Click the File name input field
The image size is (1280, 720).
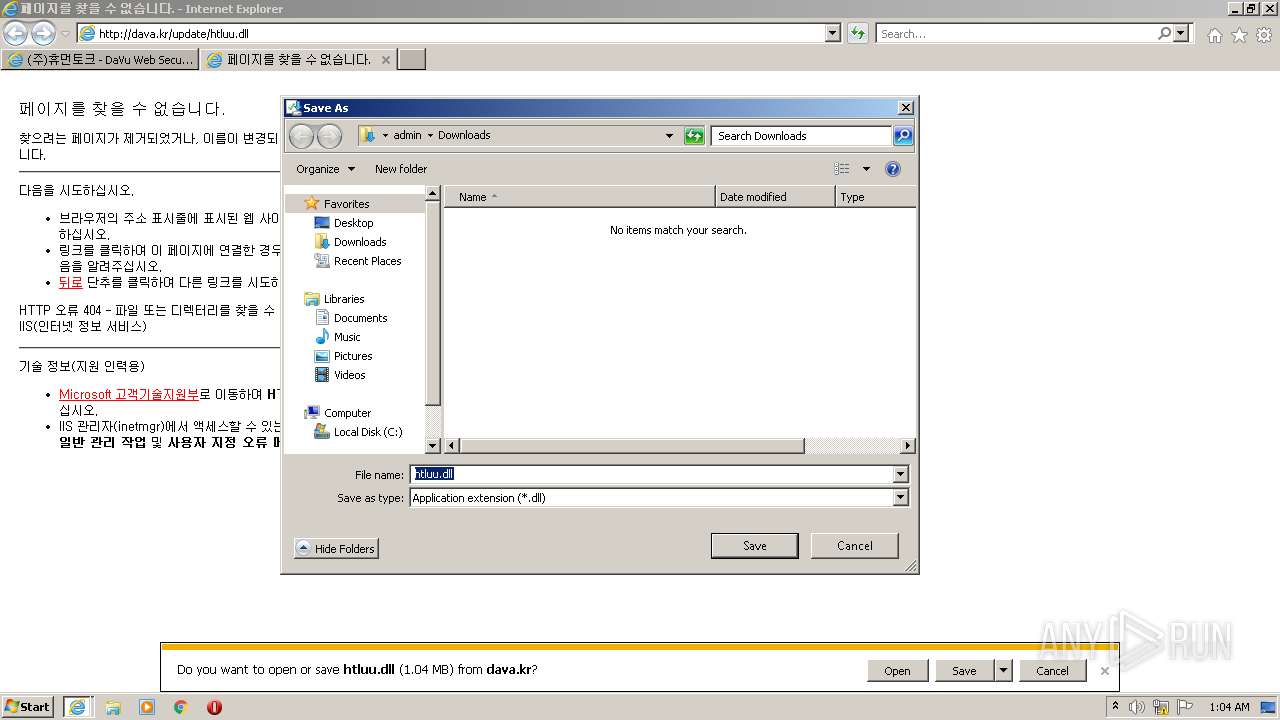[651, 474]
